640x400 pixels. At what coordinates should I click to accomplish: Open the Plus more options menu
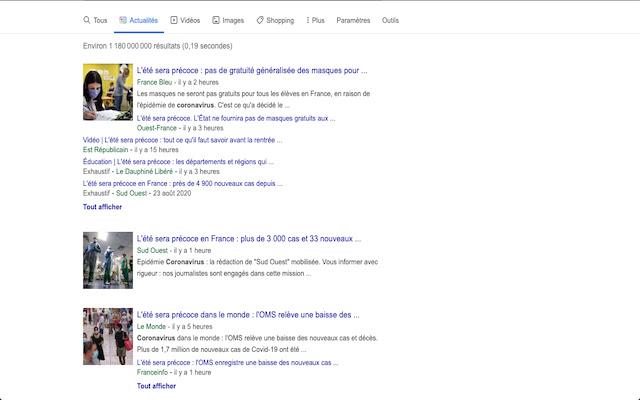point(315,20)
